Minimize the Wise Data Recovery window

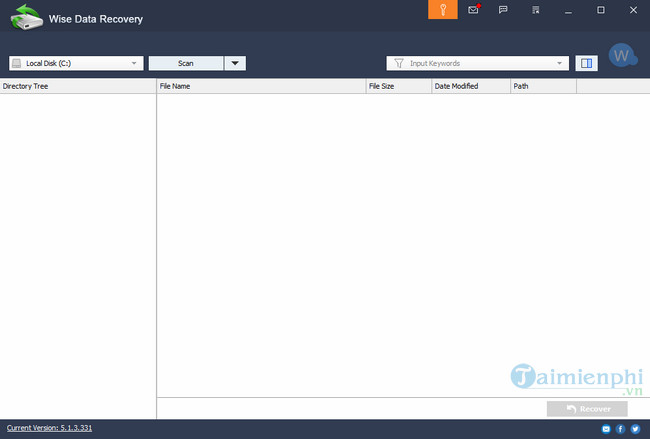click(568, 10)
